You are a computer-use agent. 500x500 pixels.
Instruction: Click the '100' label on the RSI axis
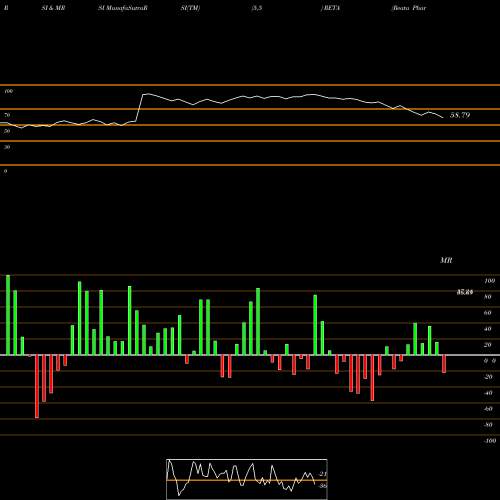click(8, 91)
